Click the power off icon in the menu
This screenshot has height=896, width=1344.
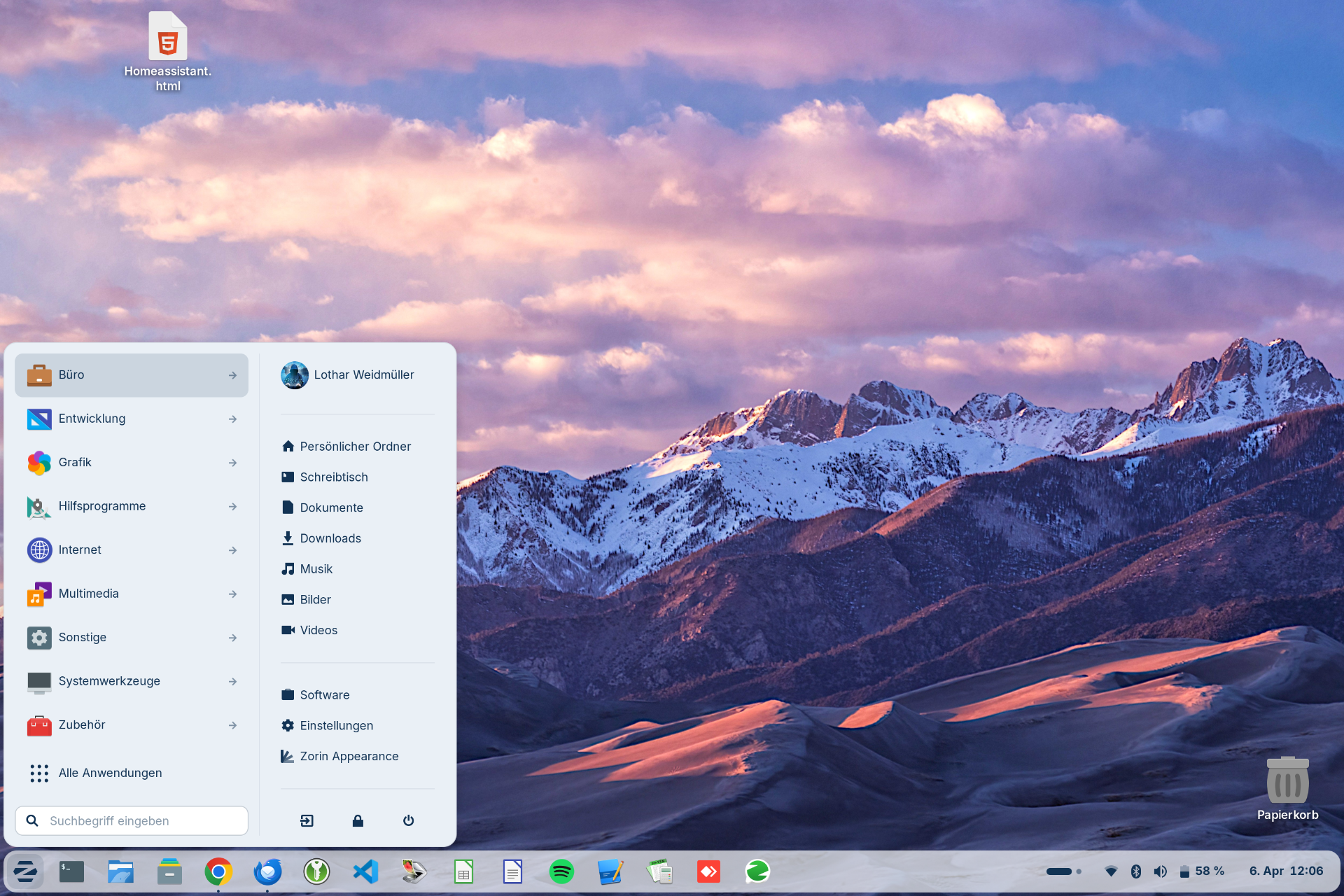(409, 820)
